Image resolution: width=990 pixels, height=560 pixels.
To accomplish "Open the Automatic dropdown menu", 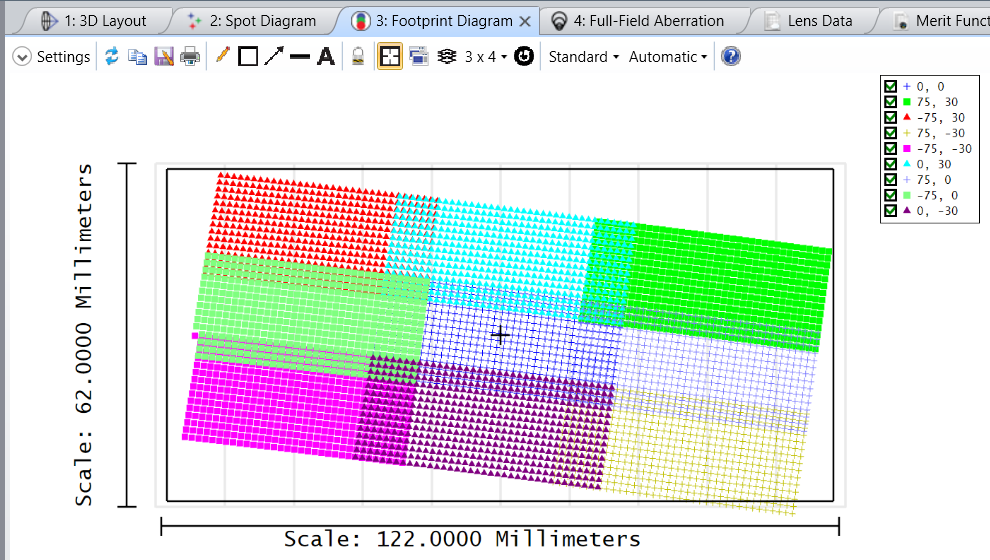I will pos(667,57).
